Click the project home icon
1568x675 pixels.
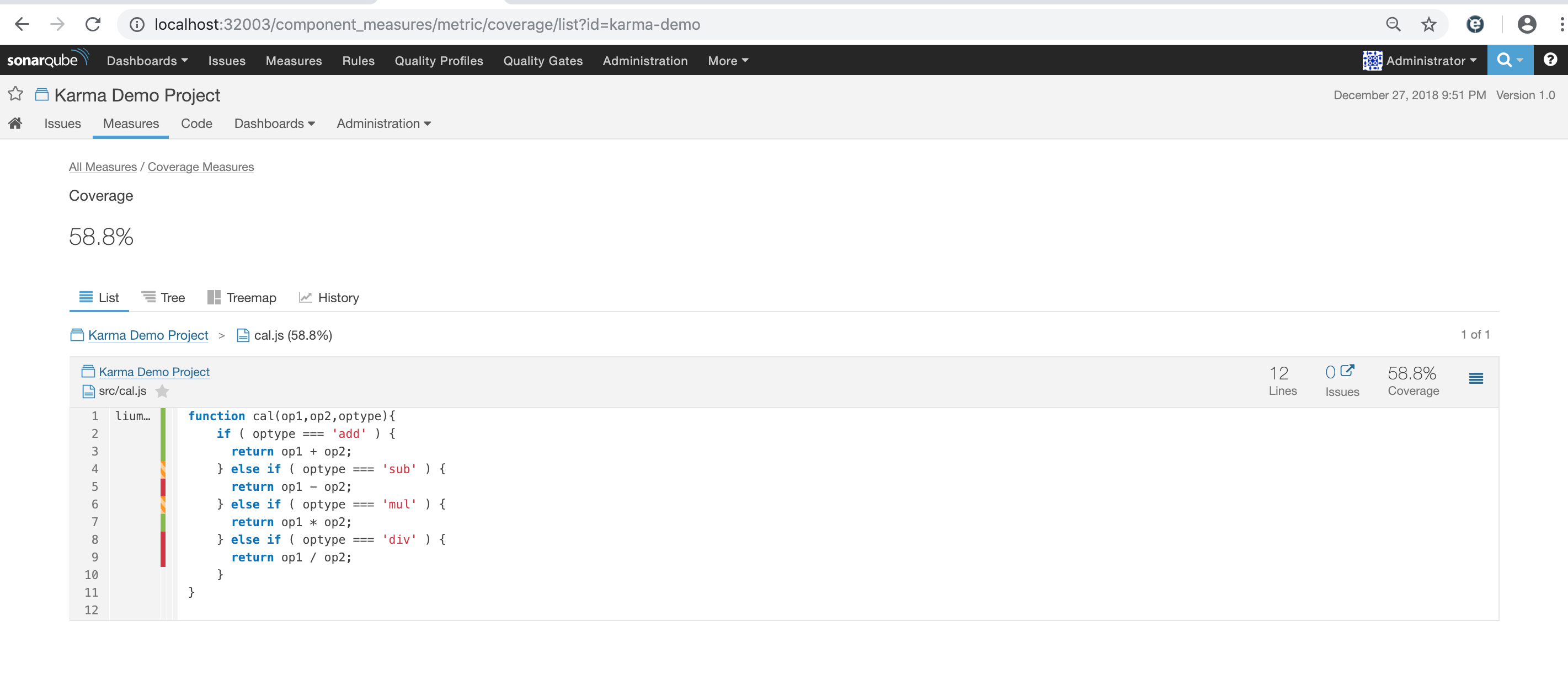point(15,124)
